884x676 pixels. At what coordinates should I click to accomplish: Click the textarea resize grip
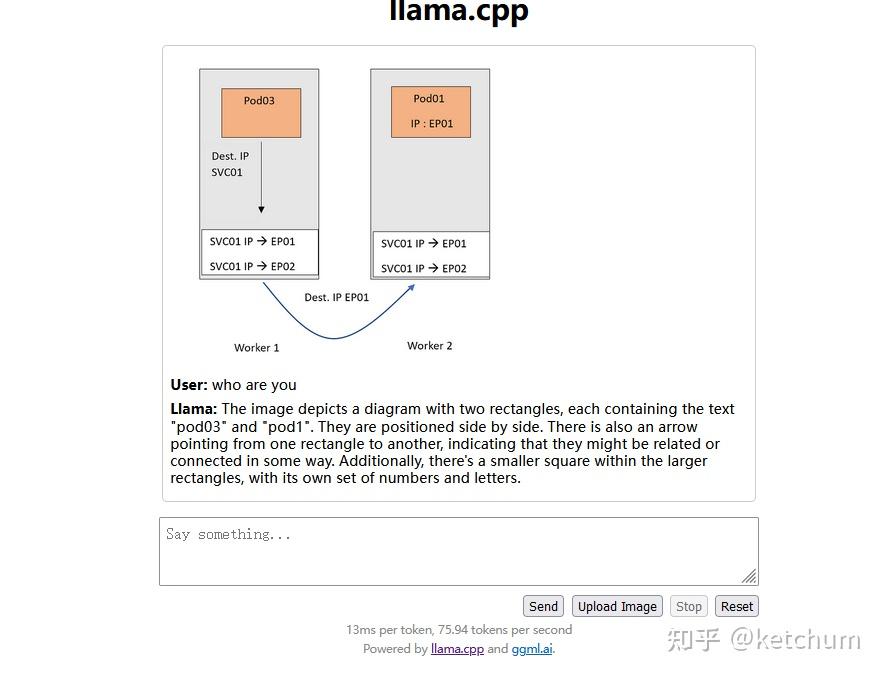749,574
